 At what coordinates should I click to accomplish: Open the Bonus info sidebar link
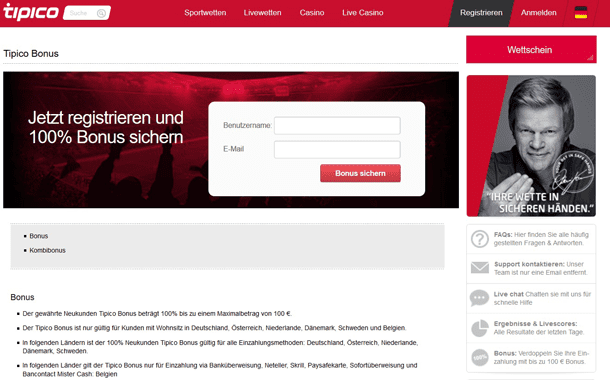pyautogui.click(x=531, y=357)
